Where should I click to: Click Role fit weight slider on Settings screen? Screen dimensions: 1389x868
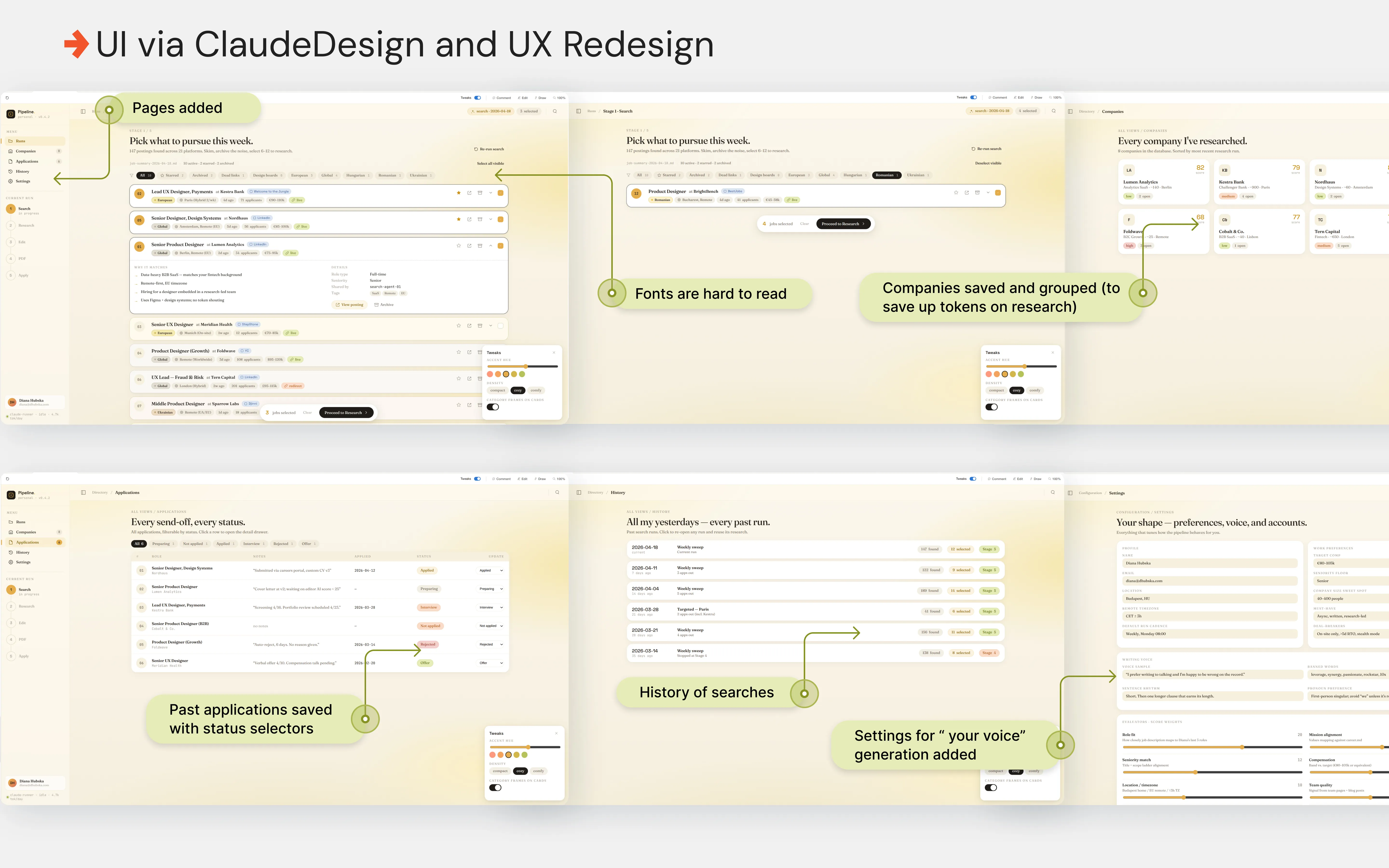click(1212, 747)
